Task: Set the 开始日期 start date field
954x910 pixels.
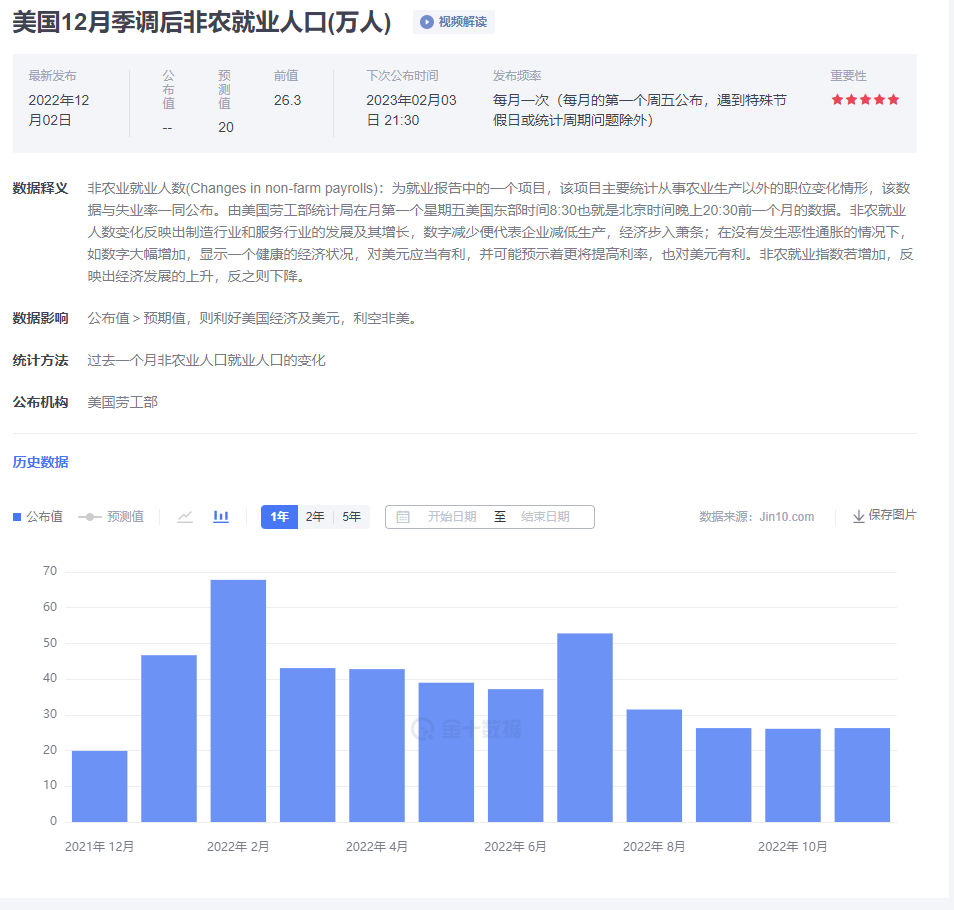Action: pos(452,517)
